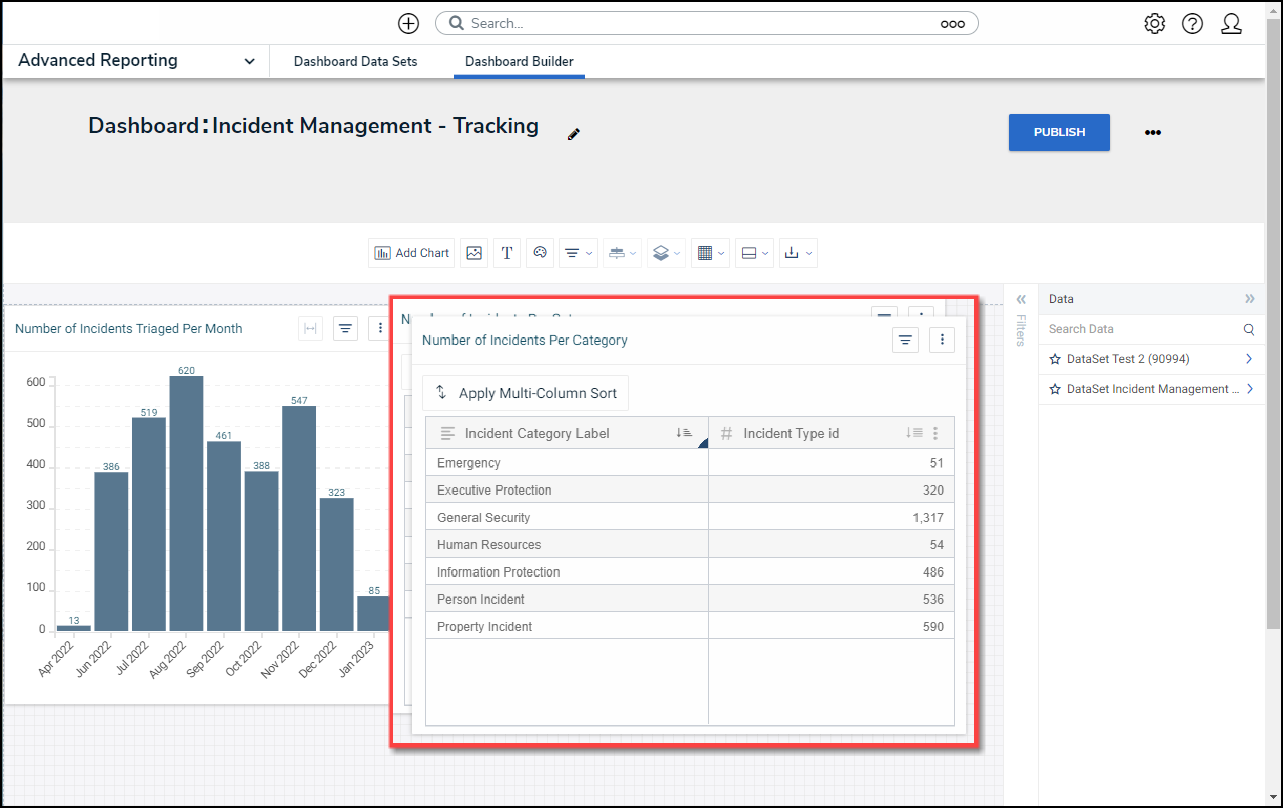Open the toolbar filter dropdown
The width and height of the screenshot is (1283, 808).
[x=577, y=253]
